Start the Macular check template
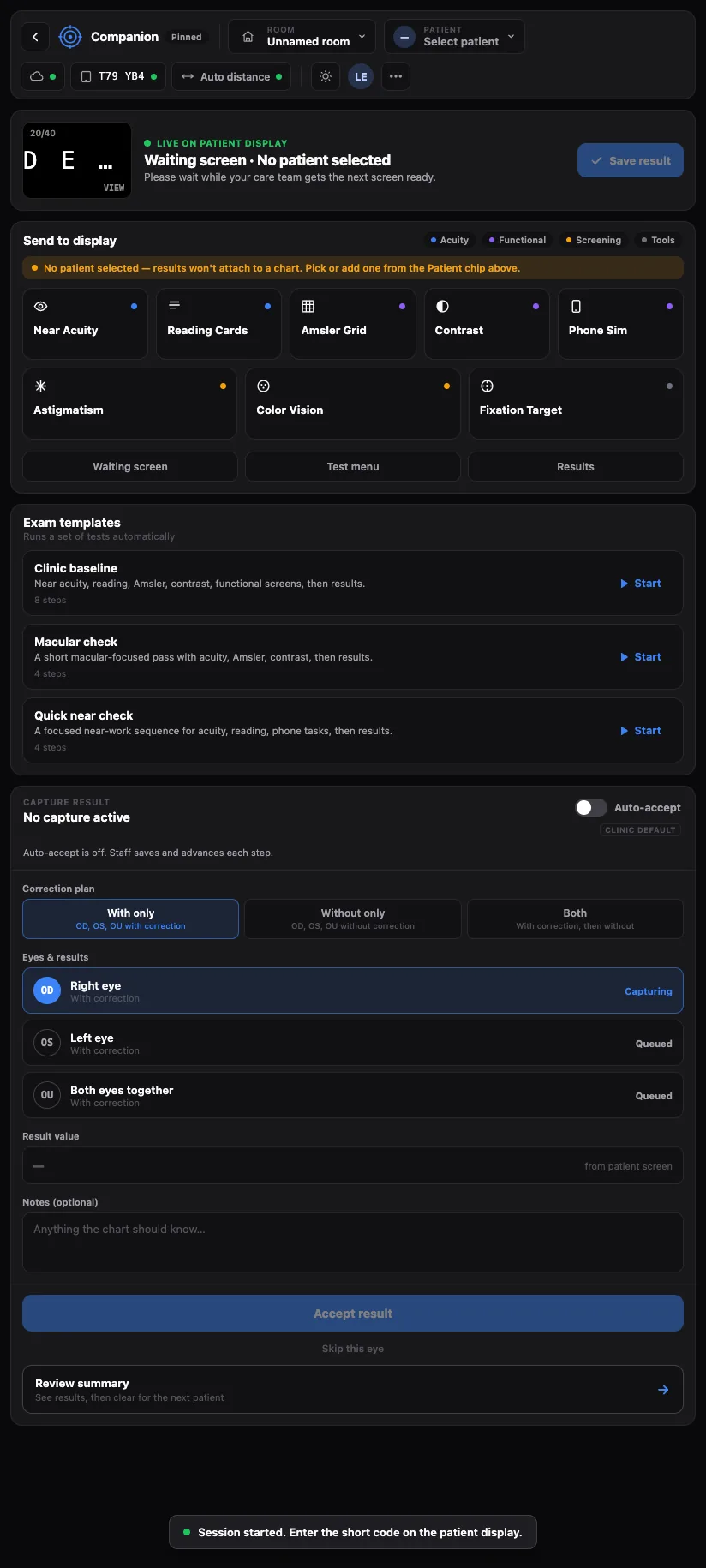The height and width of the screenshot is (1568, 706). click(x=641, y=657)
